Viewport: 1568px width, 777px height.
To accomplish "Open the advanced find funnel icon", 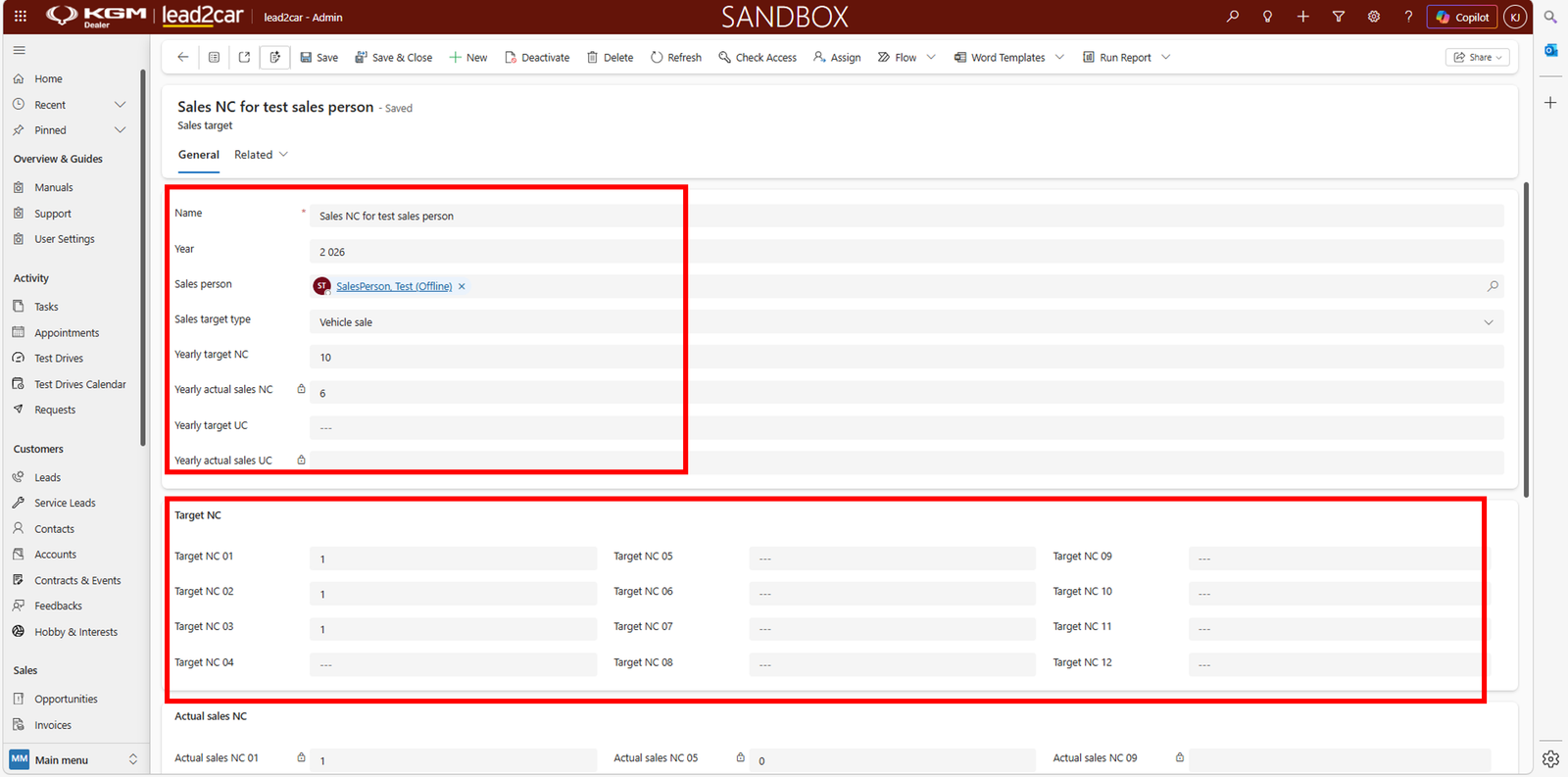I will coord(1339,17).
